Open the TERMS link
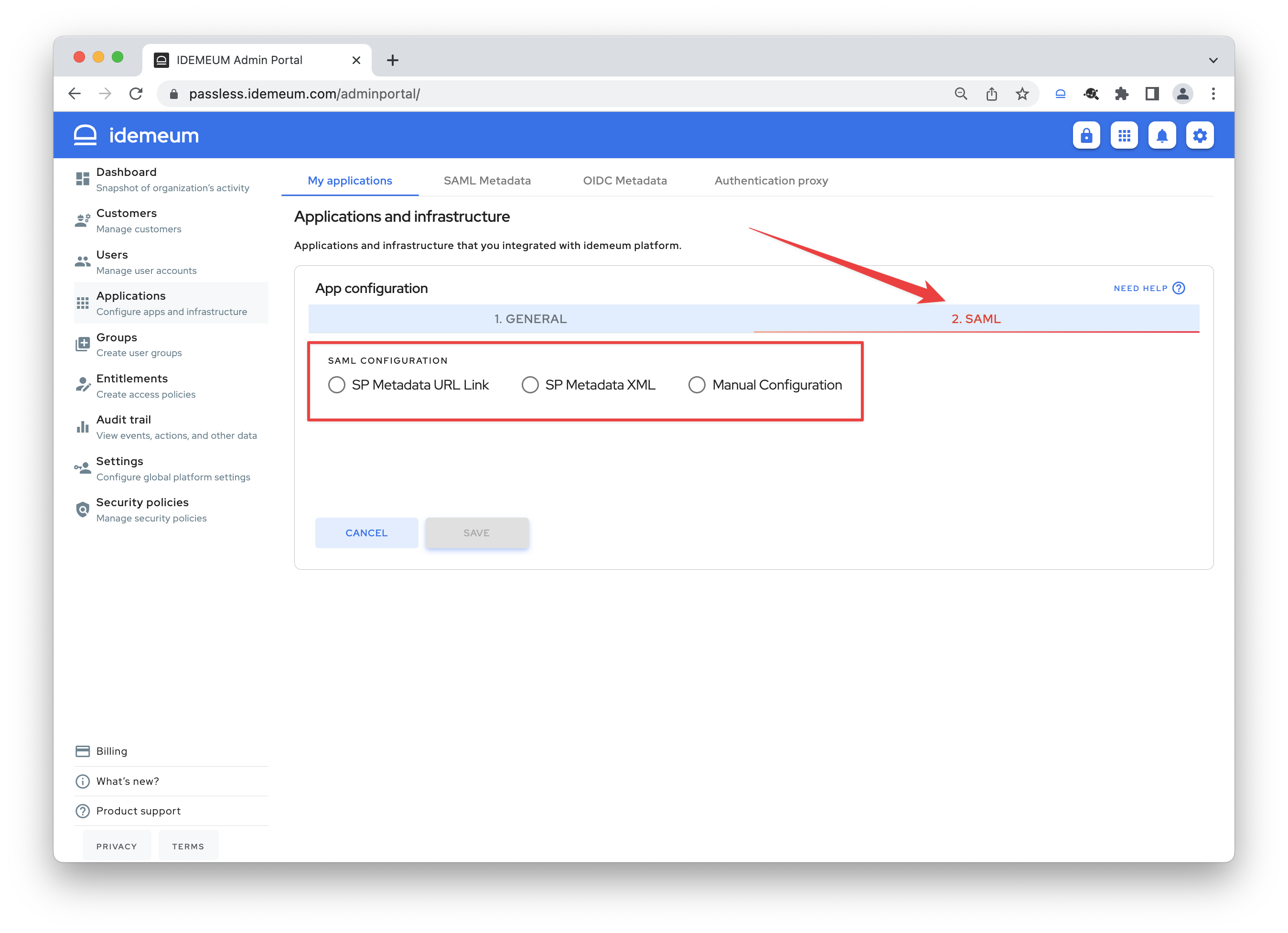Image resolution: width=1288 pixels, height=933 pixels. [x=188, y=846]
